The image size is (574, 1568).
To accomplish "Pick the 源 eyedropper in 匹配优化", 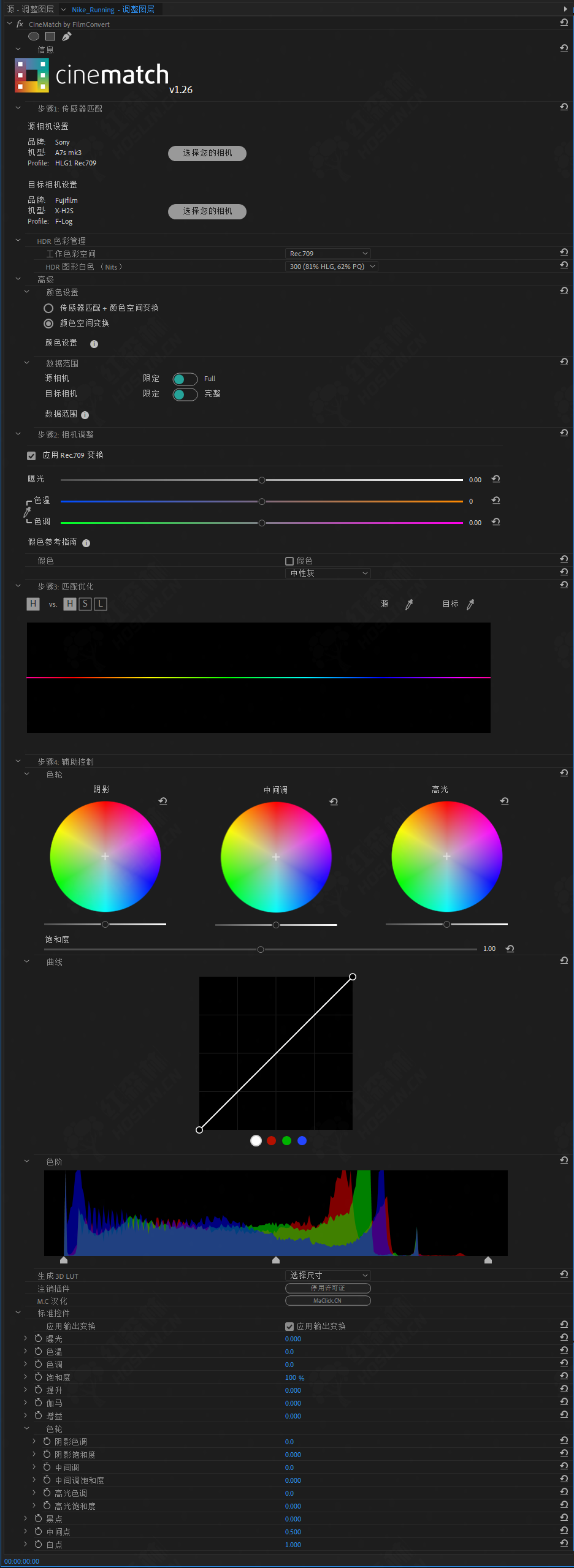I will coord(409,604).
